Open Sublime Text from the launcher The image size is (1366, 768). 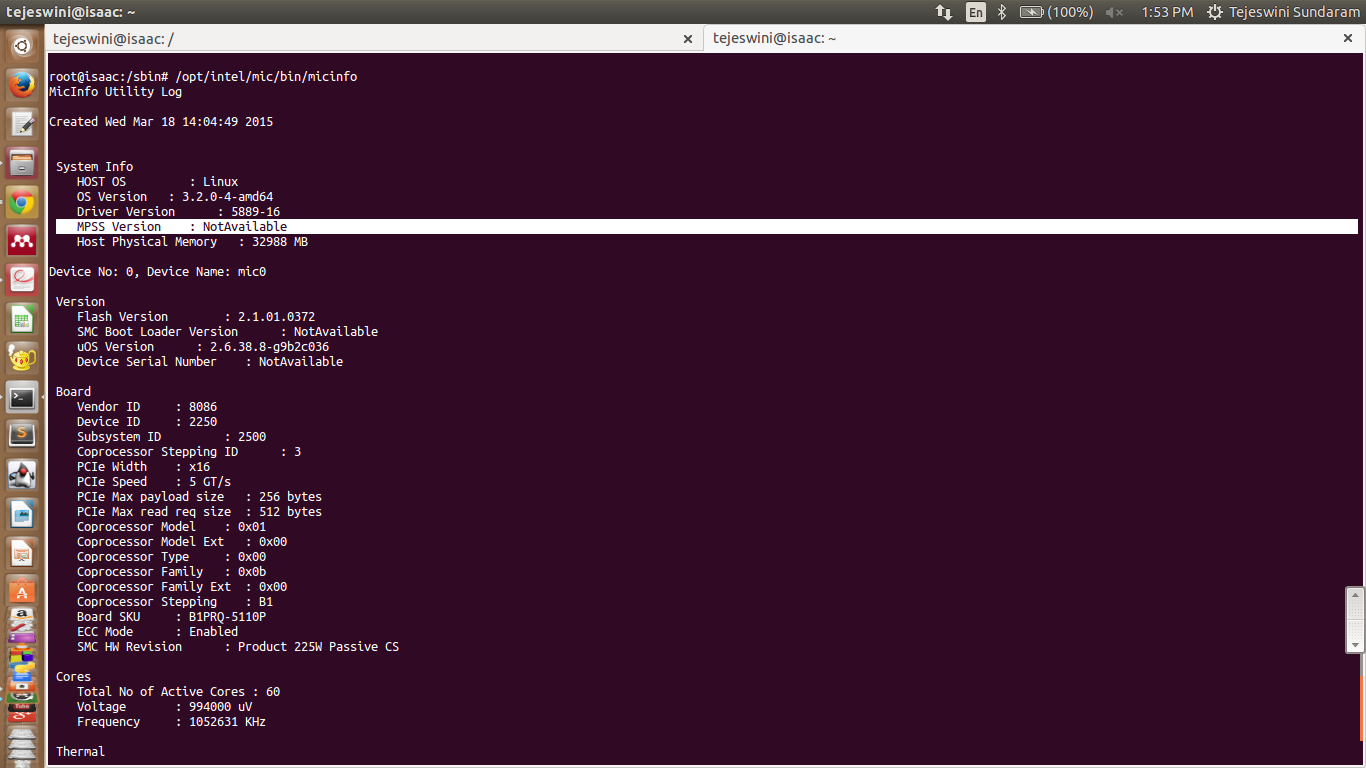(22, 436)
